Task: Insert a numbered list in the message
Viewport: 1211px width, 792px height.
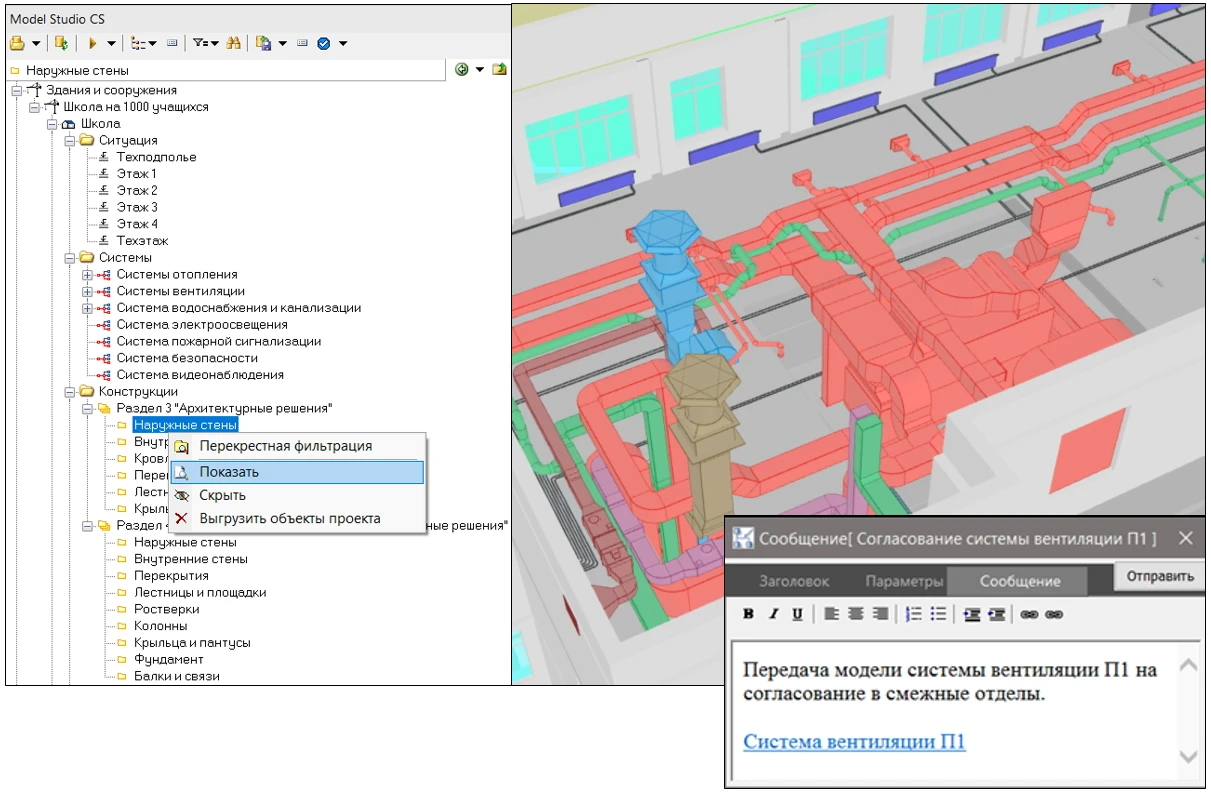Action: 913,615
